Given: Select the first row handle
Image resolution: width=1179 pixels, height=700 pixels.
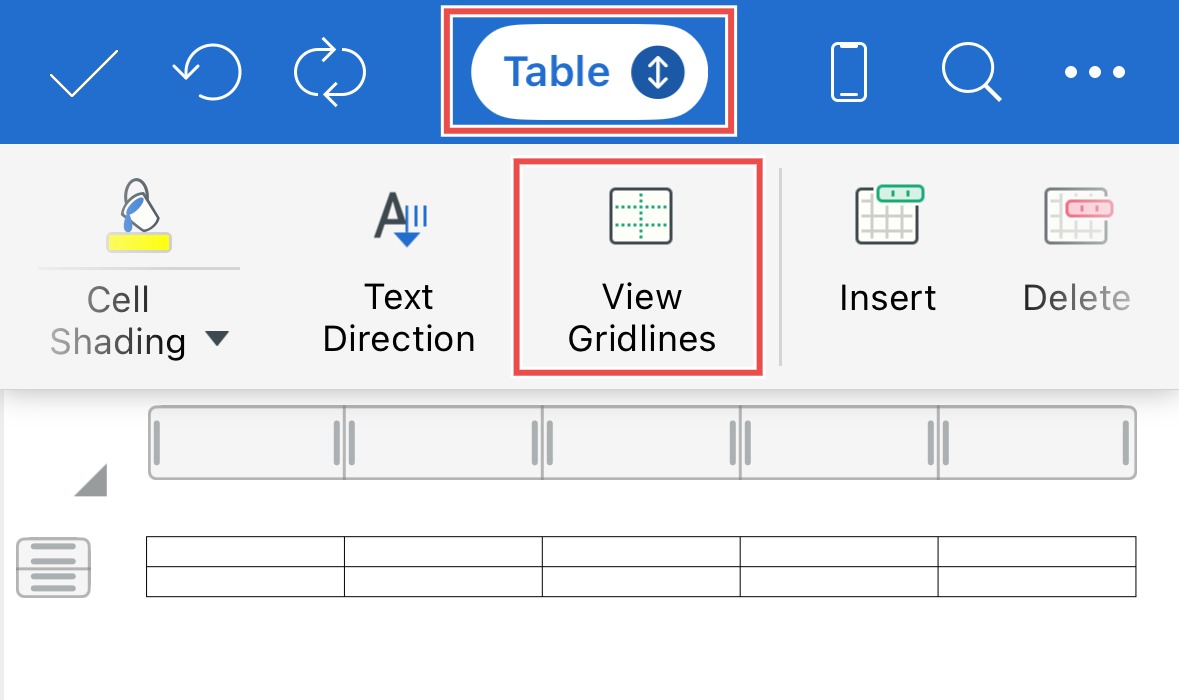Looking at the screenshot, I should 53,568.
